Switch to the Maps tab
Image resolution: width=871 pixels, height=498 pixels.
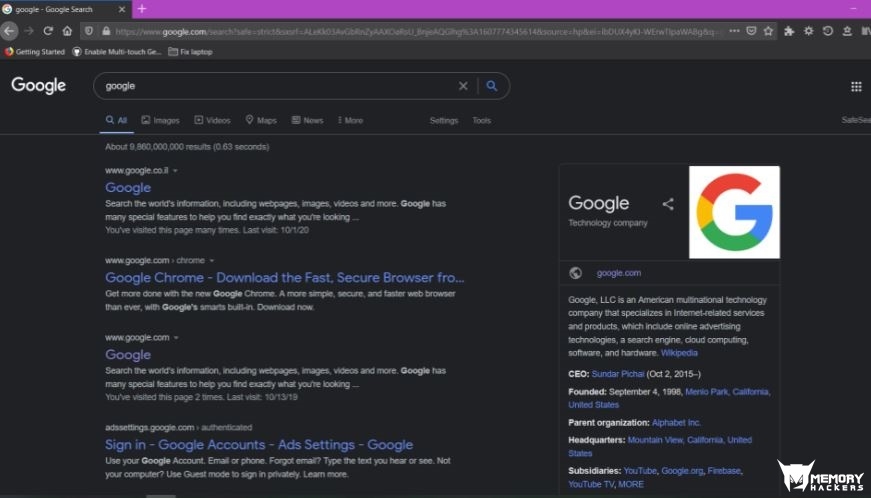(x=261, y=120)
